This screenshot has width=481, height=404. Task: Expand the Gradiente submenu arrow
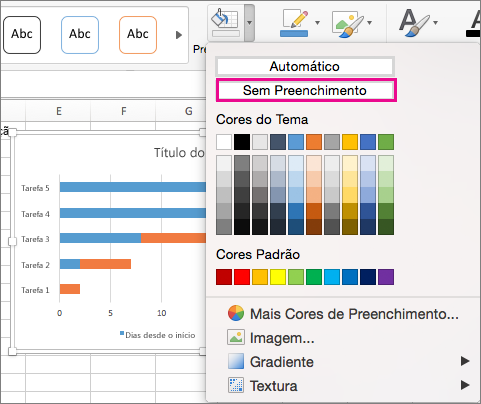(465, 361)
